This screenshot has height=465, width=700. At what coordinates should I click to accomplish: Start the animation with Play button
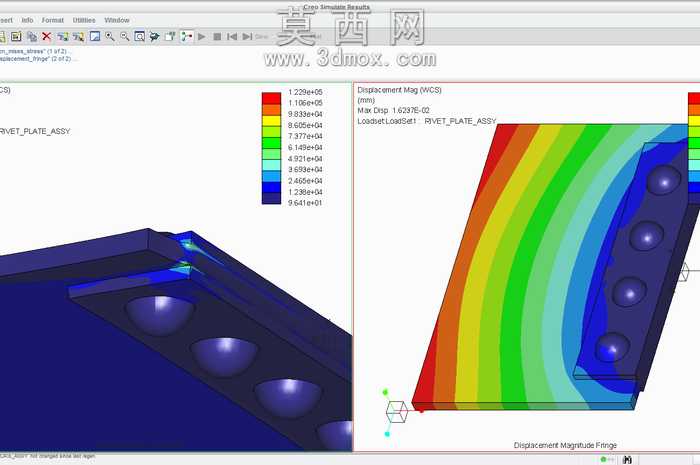tap(202, 37)
